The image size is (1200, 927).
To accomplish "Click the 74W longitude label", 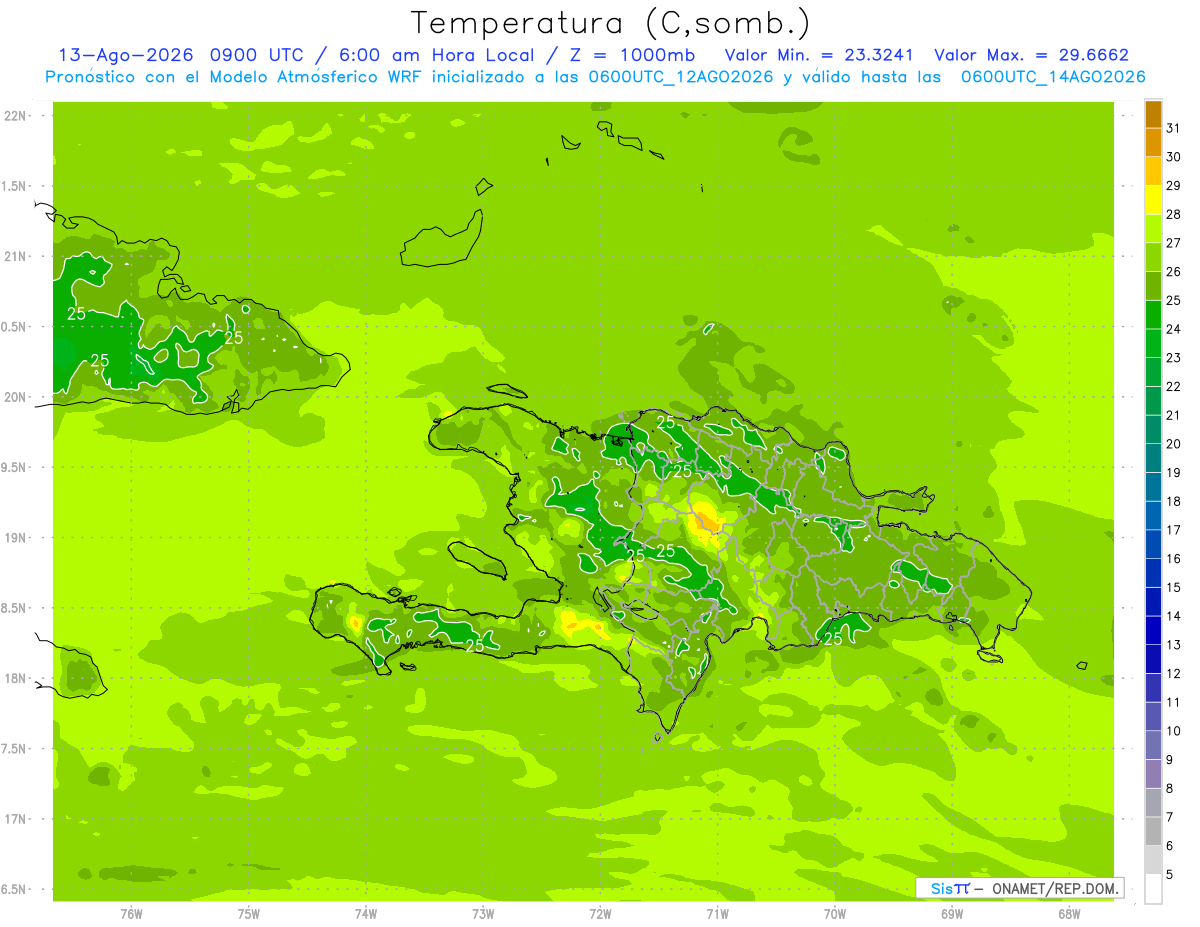I will 365,913.
